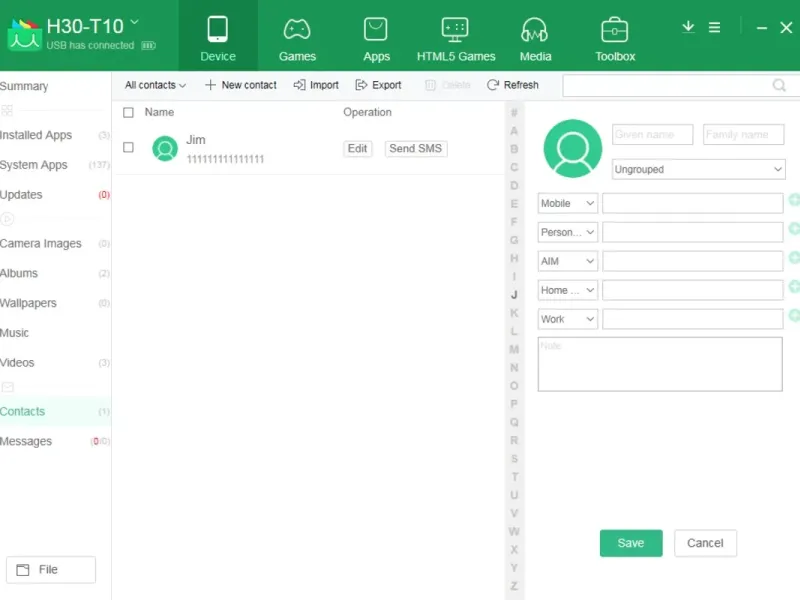Click the Cancel button
Image resolution: width=800 pixels, height=600 pixels.
pyautogui.click(x=705, y=543)
